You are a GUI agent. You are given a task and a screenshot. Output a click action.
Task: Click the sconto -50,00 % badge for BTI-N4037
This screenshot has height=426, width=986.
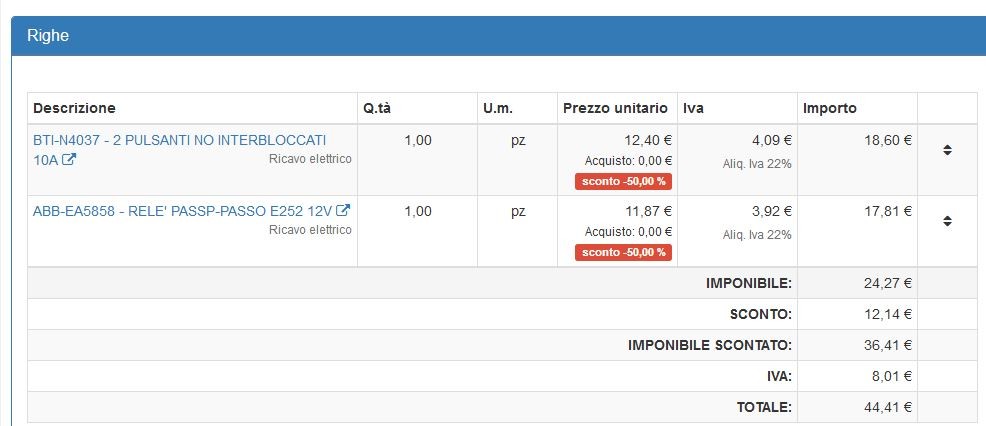click(x=623, y=181)
